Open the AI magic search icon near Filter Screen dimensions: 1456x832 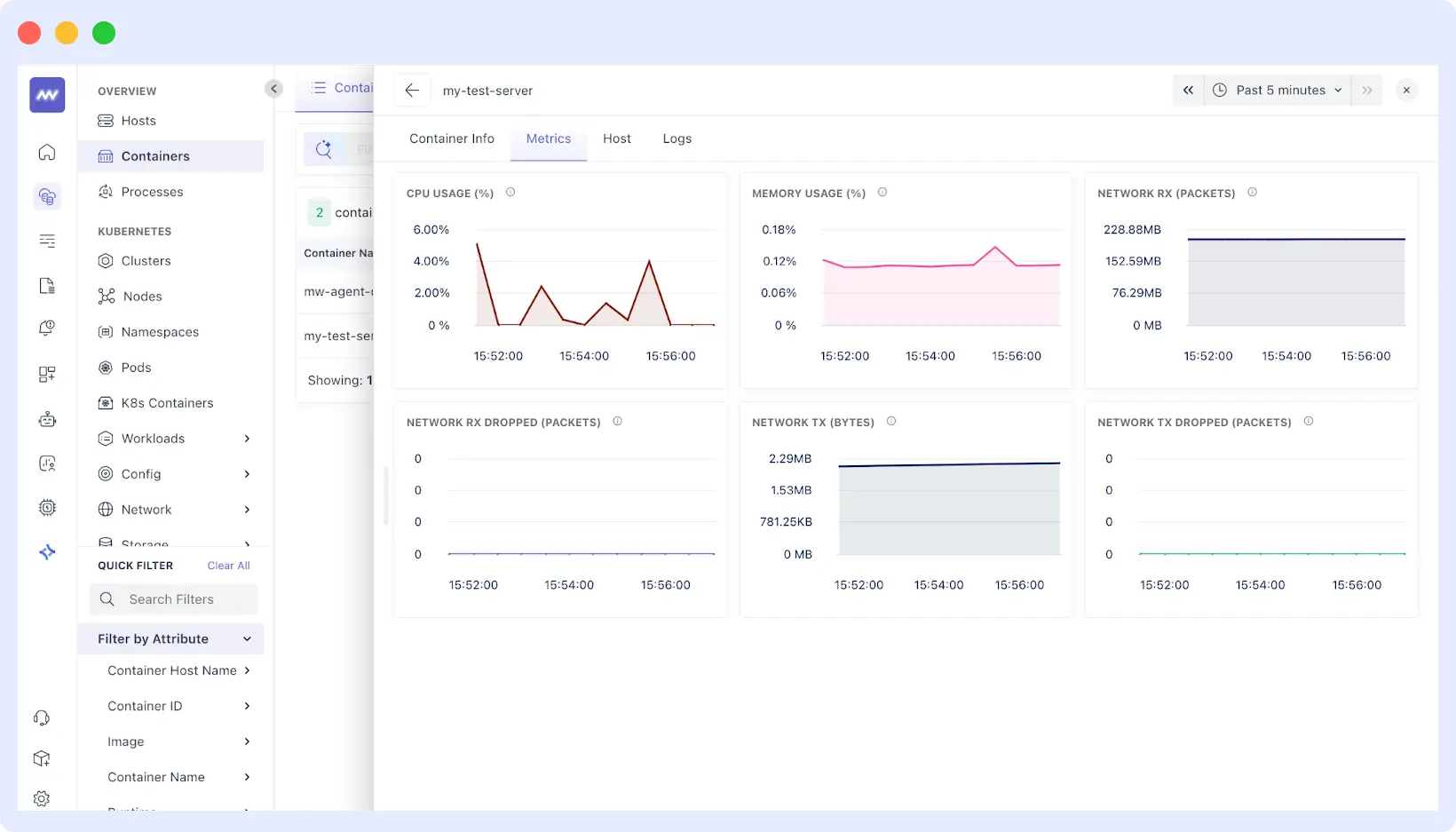click(x=324, y=148)
